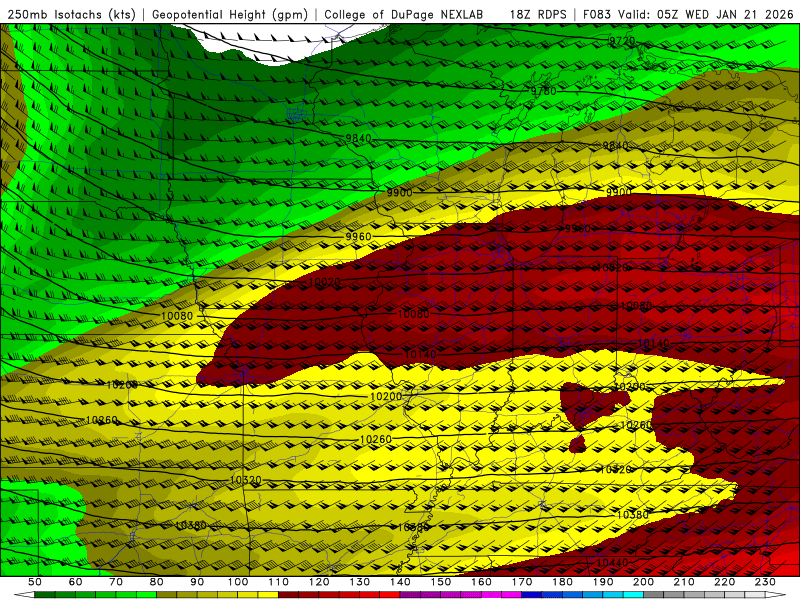Viewport: 800px width, 600px height.
Task: Click the '250mb Isotachs (kts)' title text
Action: 71,14
